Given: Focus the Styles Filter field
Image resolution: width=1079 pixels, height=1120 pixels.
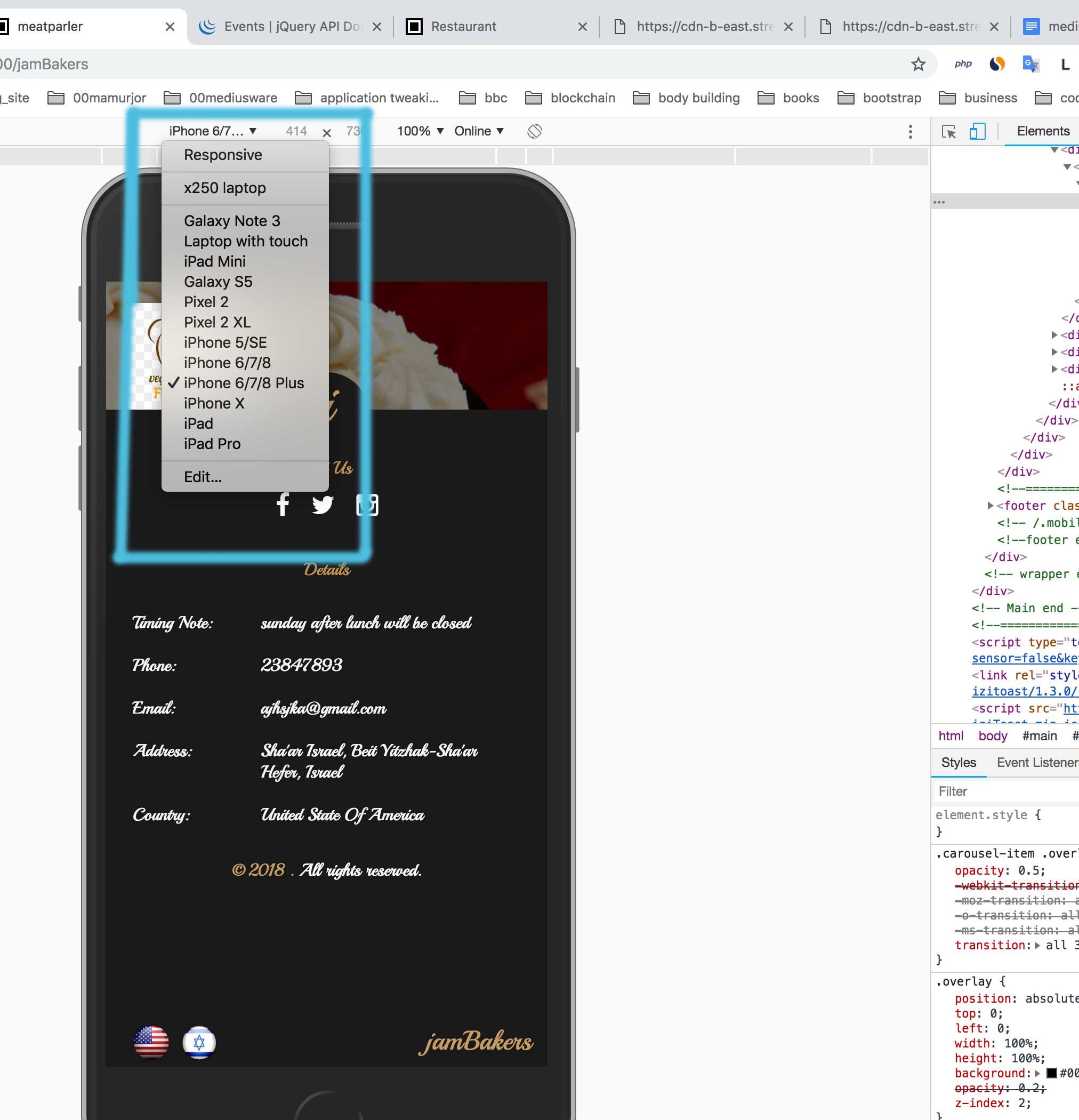Looking at the screenshot, I should point(1006,791).
